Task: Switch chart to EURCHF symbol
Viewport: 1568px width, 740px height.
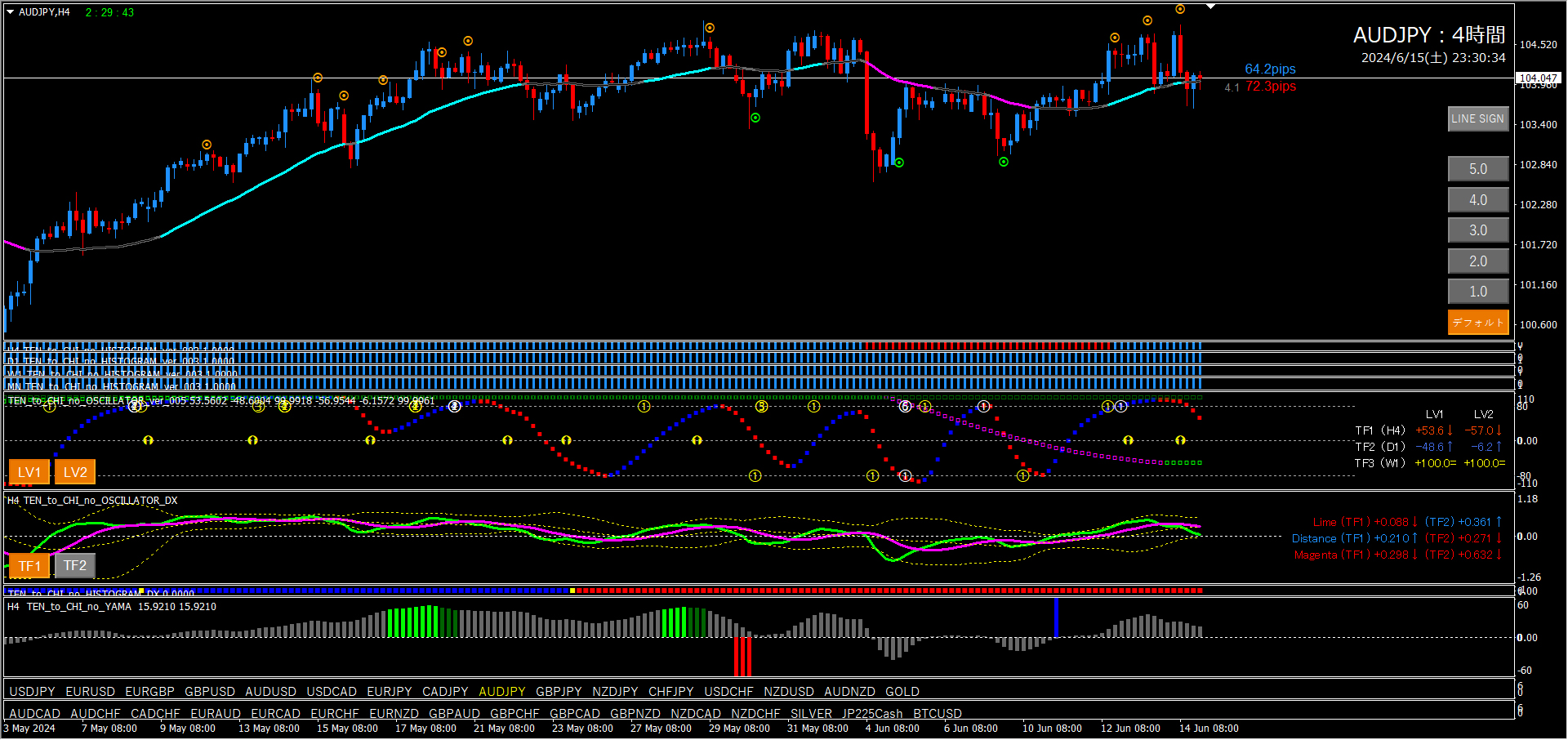Action: click(335, 714)
